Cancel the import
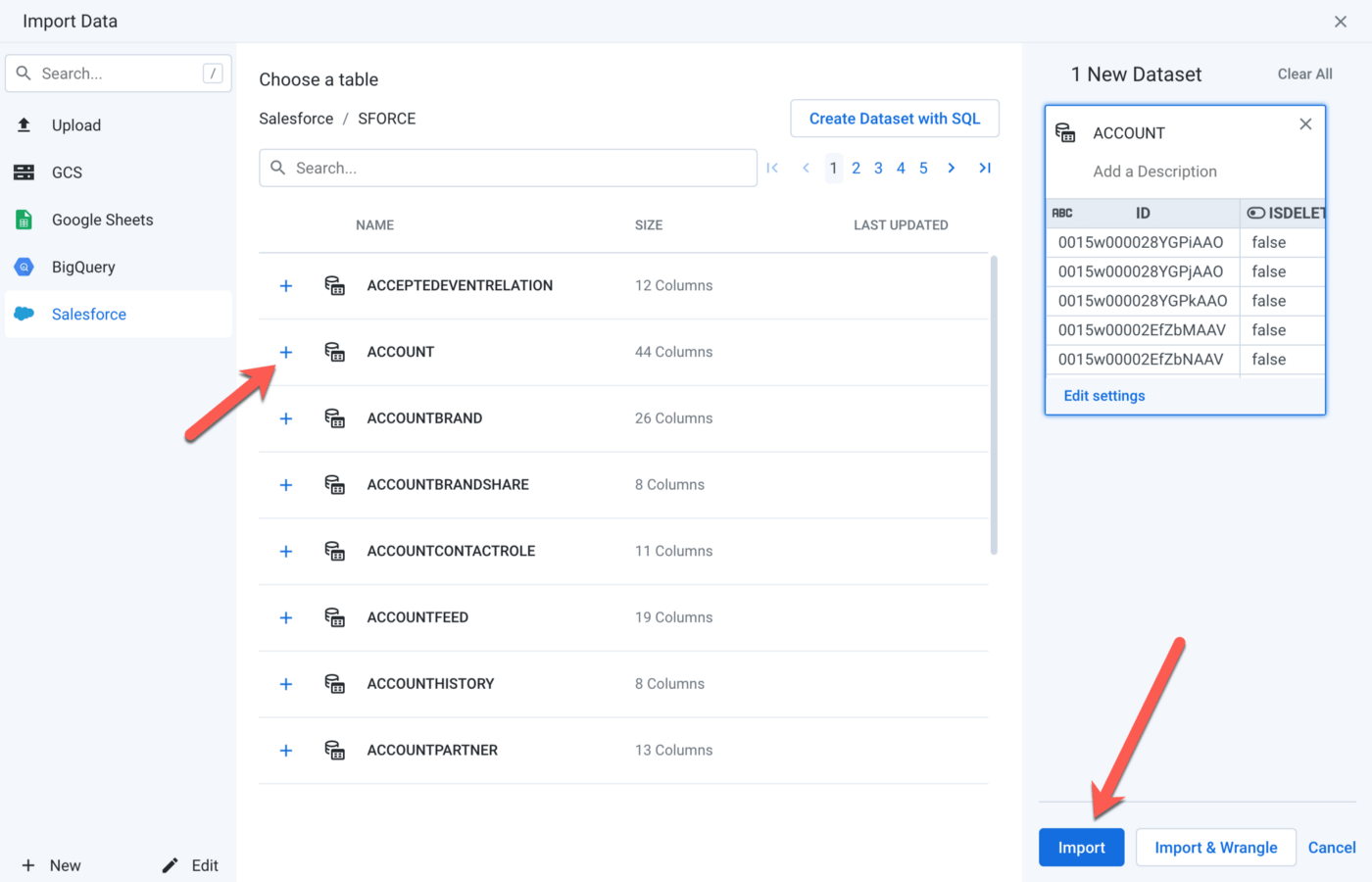The image size is (1372, 882). (x=1332, y=848)
